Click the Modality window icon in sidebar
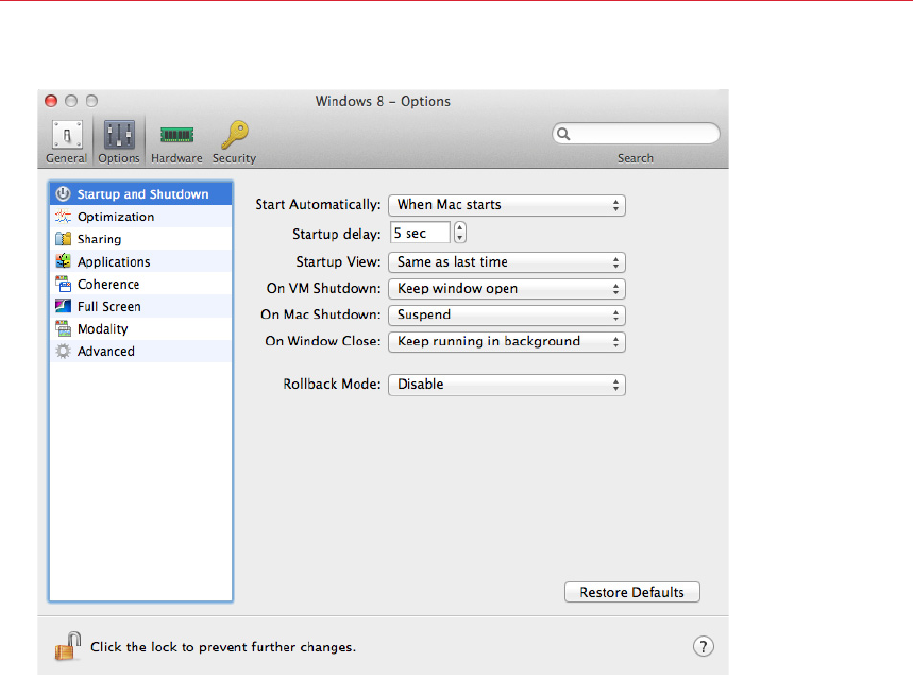 [63, 329]
